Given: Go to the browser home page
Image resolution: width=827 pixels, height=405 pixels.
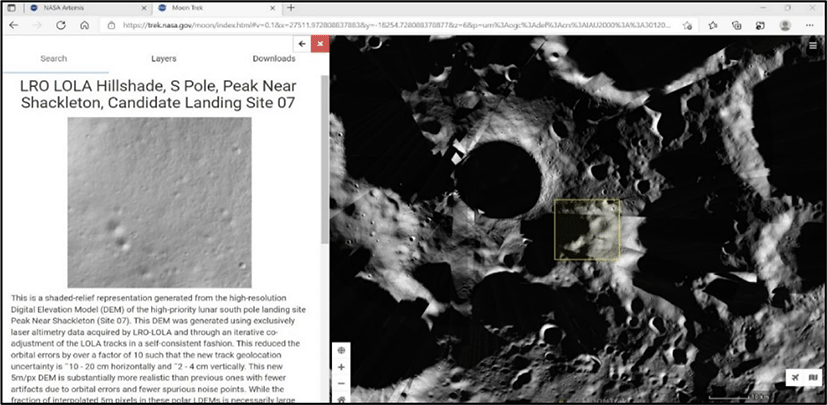Looking at the screenshot, I should (84, 25).
